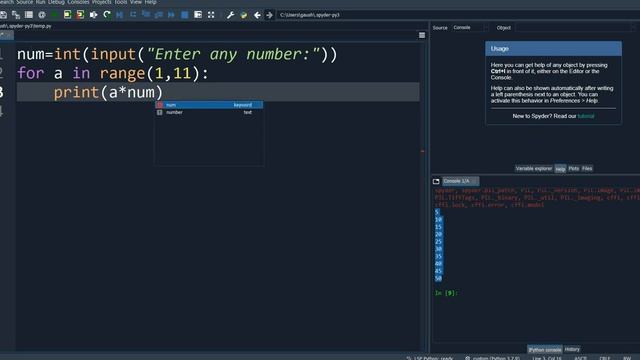The width and height of the screenshot is (640, 360).
Task: Open the Tools menu
Action: pos(120,2)
